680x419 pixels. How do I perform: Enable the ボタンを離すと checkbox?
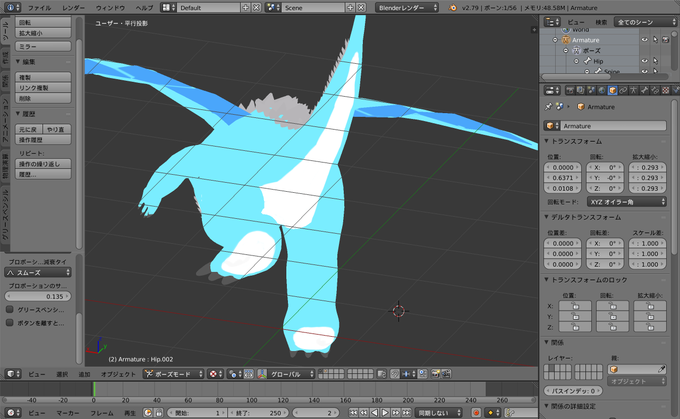10,323
